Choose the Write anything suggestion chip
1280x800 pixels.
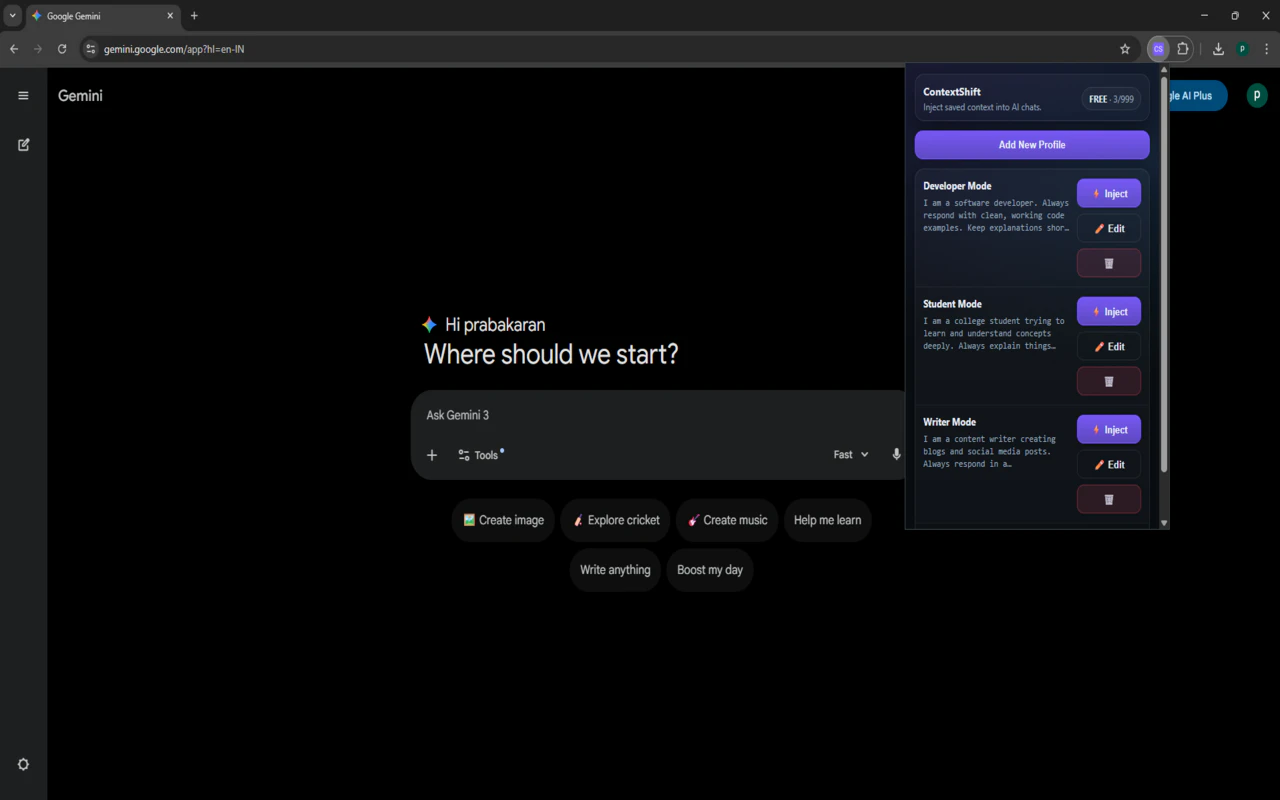pos(615,570)
